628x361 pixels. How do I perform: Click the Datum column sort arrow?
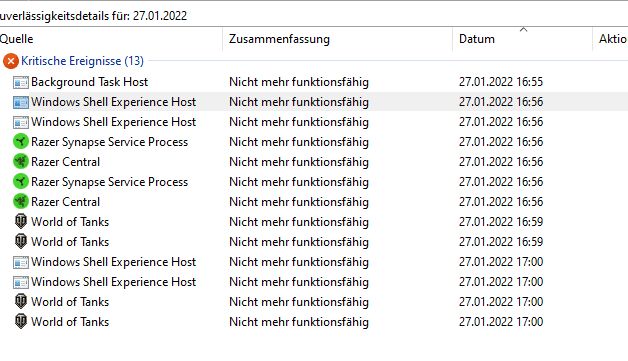523,29
